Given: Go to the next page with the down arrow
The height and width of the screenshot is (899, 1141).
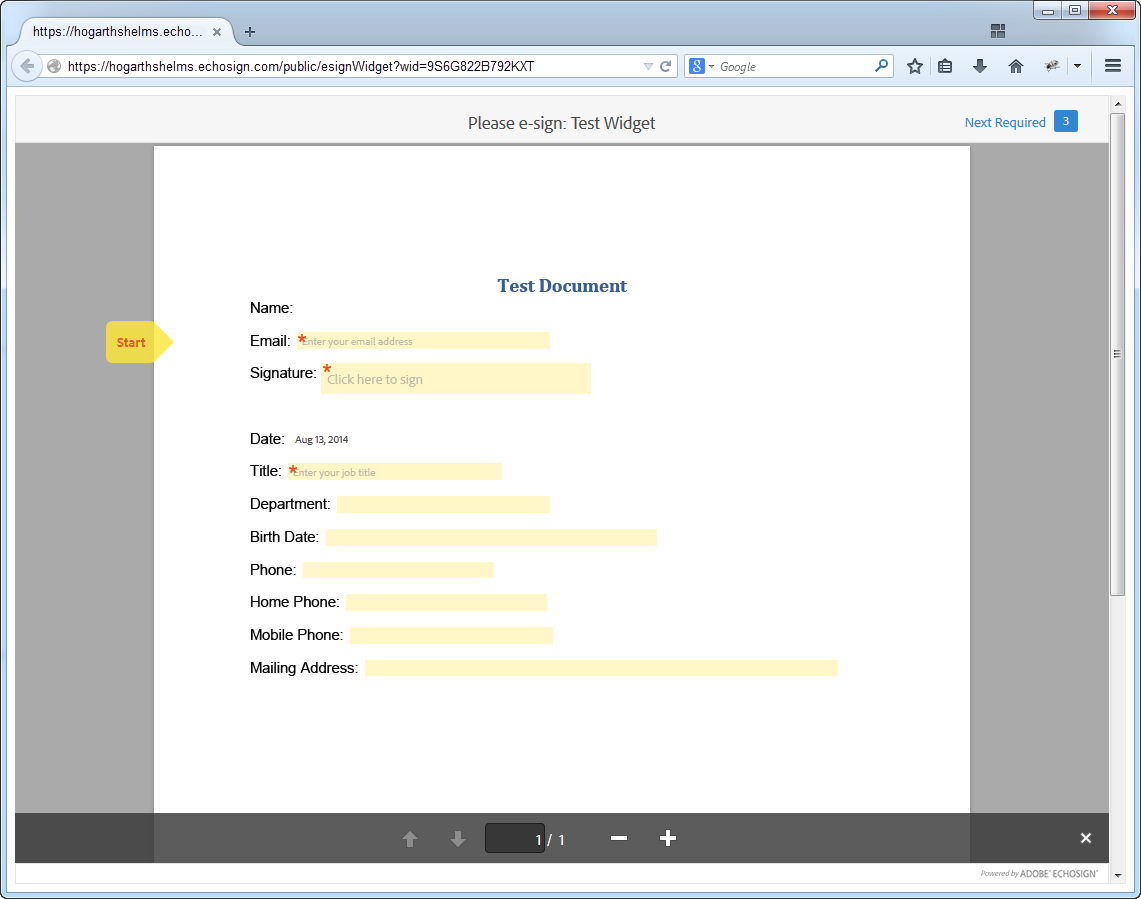Looking at the screenshot, I should pyautogui.click(x=458, y=838).
